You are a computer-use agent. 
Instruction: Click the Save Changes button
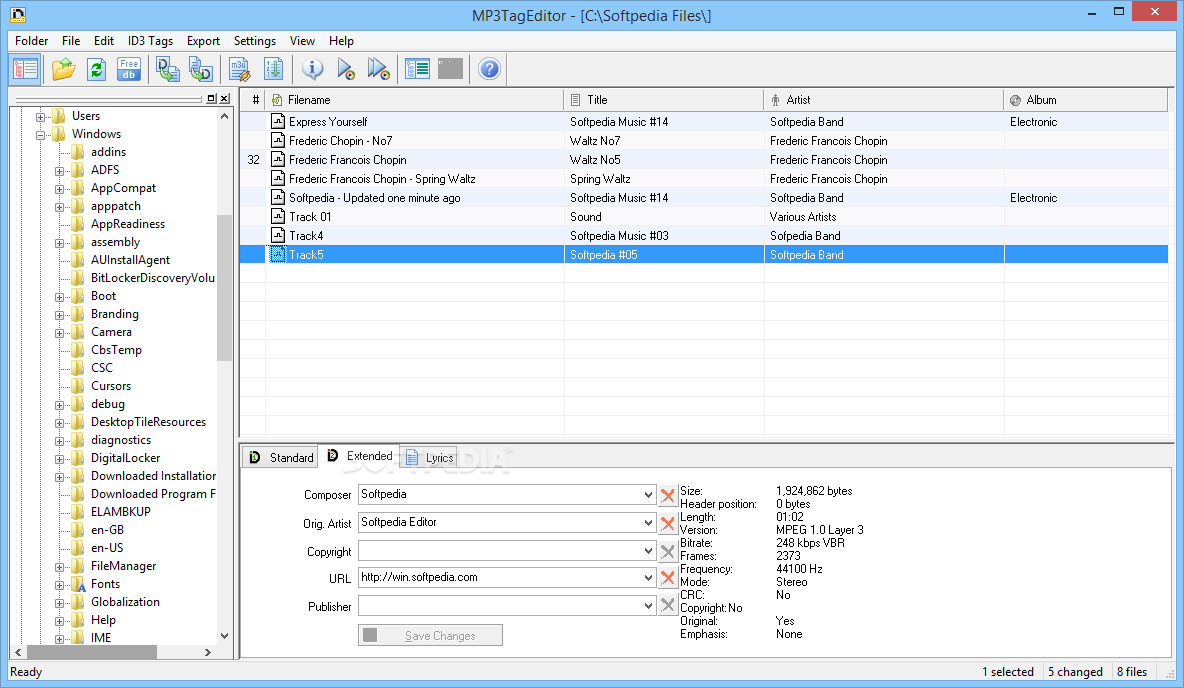(x=430, y=635)
